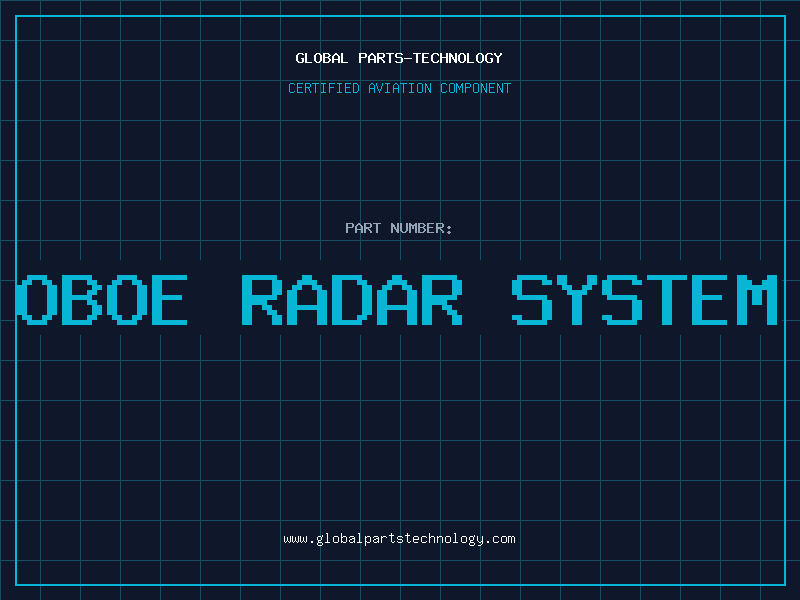Click the letter Y in SYSTEM

(x=578, y=300)
